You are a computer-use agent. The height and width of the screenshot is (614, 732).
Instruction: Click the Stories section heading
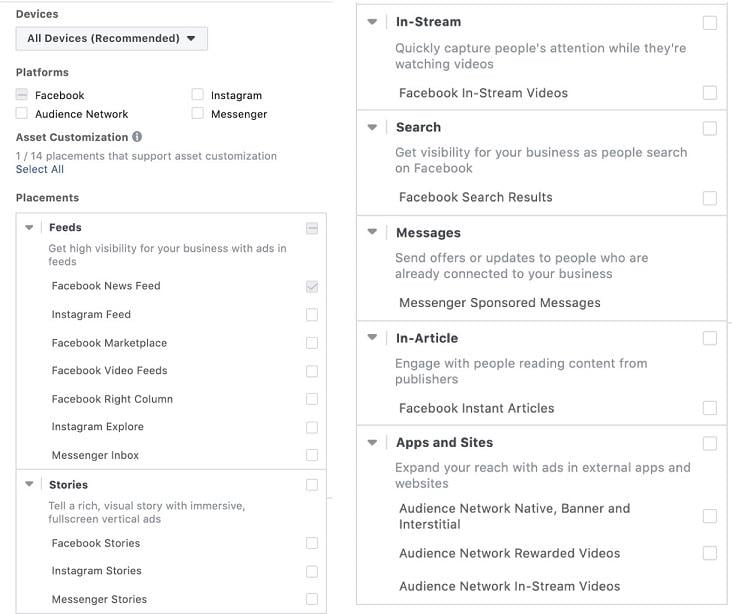pos(68,485)
